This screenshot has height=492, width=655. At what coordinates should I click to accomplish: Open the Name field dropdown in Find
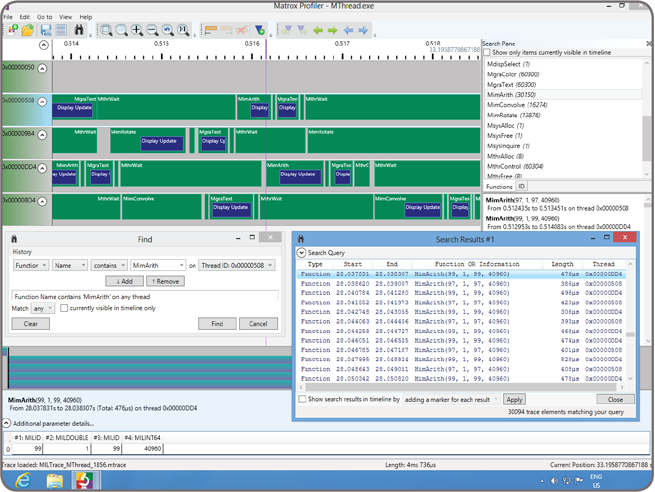pyautogui.click(x=70, y=266)
